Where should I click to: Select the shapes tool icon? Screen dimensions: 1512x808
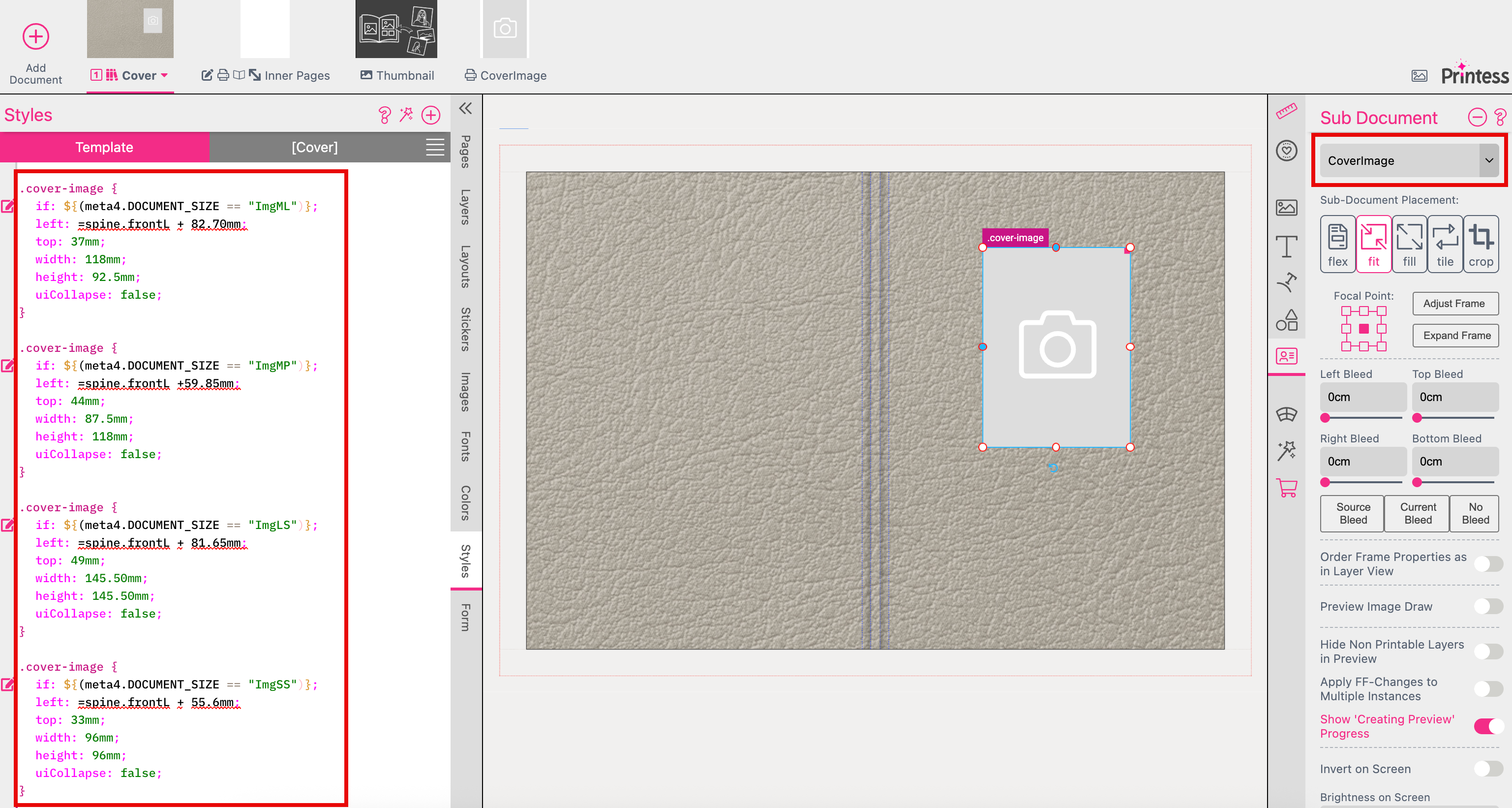(1286, 320)
